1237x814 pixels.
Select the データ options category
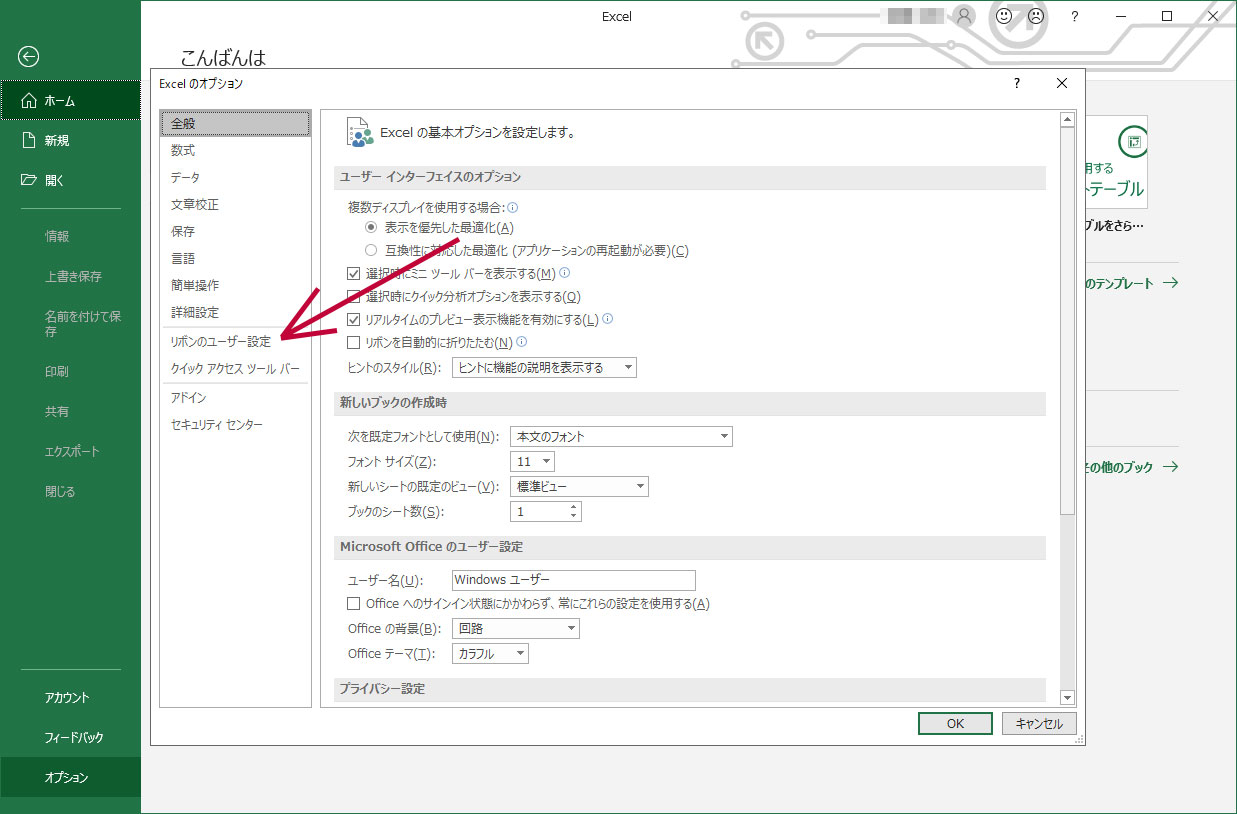235,178
